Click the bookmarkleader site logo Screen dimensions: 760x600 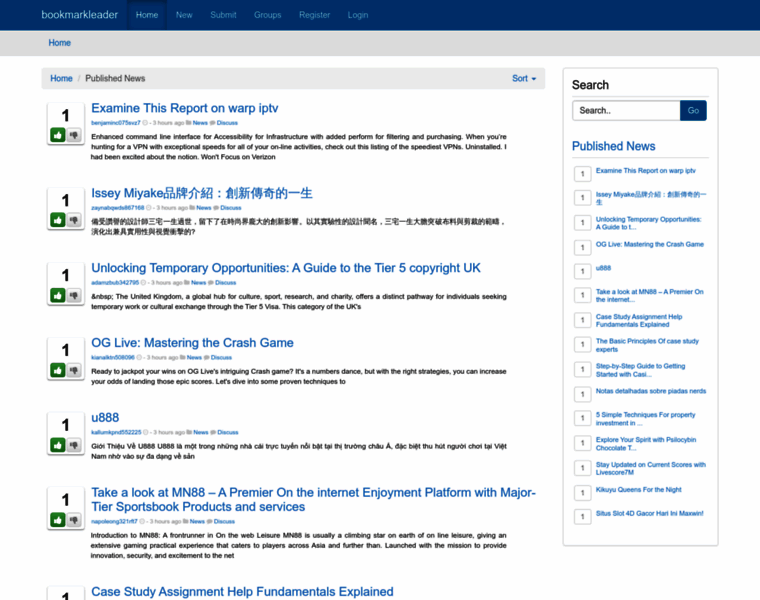[79, 15]
